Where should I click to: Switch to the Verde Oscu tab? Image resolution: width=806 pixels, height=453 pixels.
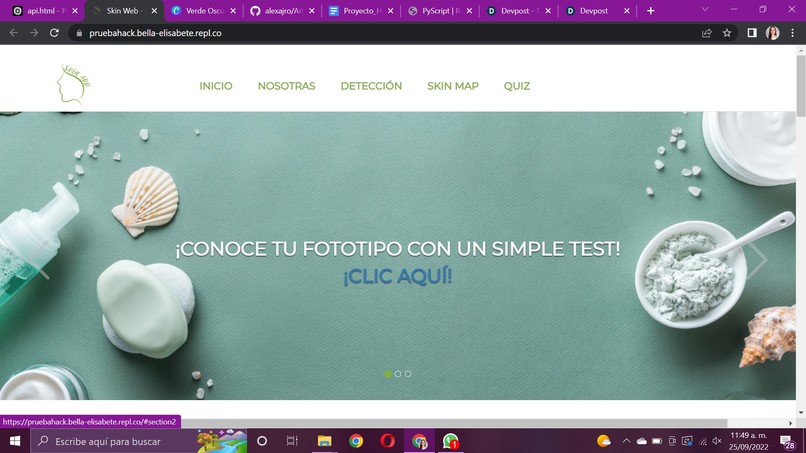pyautogui.click(x=205, y=11)
